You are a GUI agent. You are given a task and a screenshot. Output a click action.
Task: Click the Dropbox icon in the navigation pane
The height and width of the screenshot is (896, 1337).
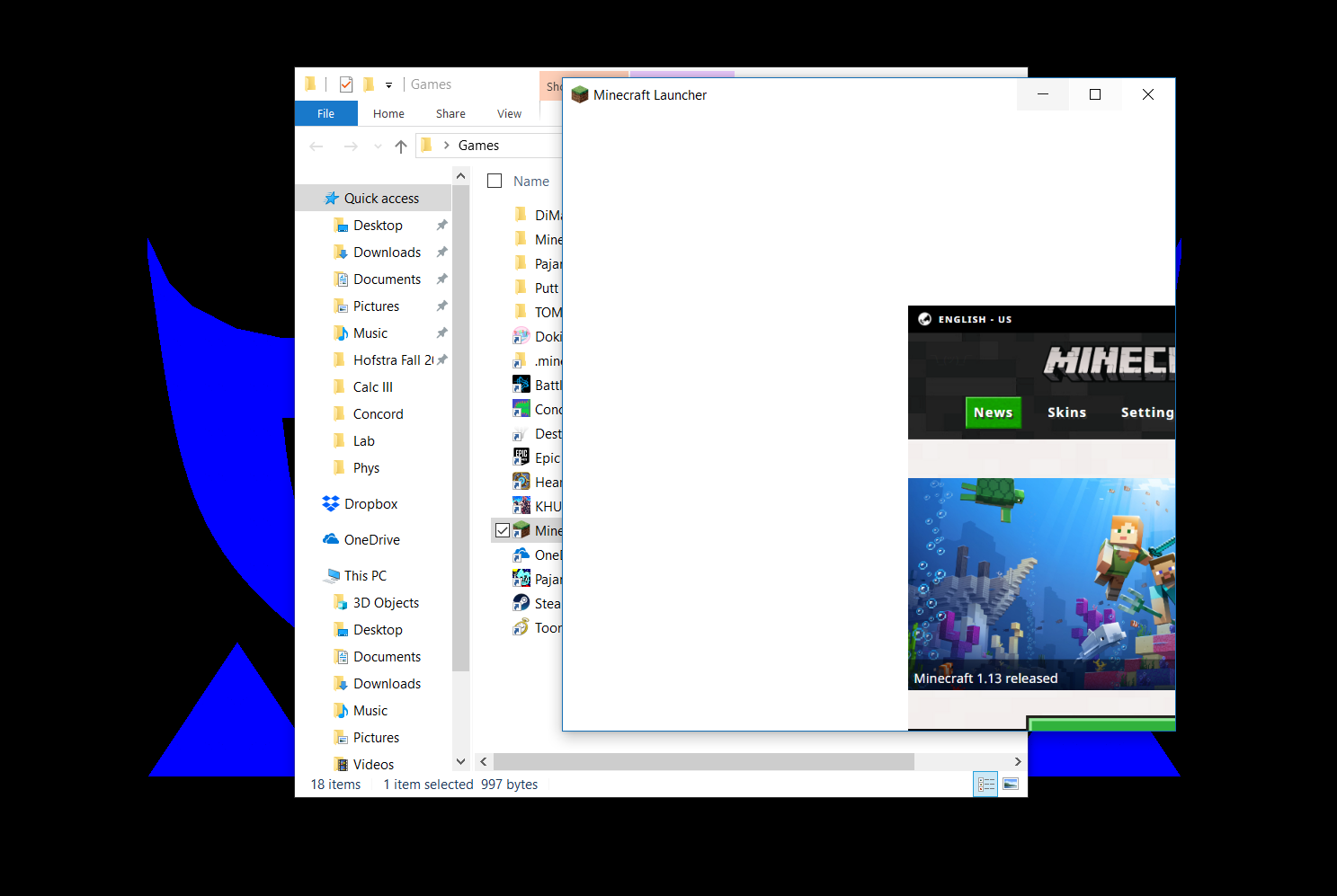[331, 504]
